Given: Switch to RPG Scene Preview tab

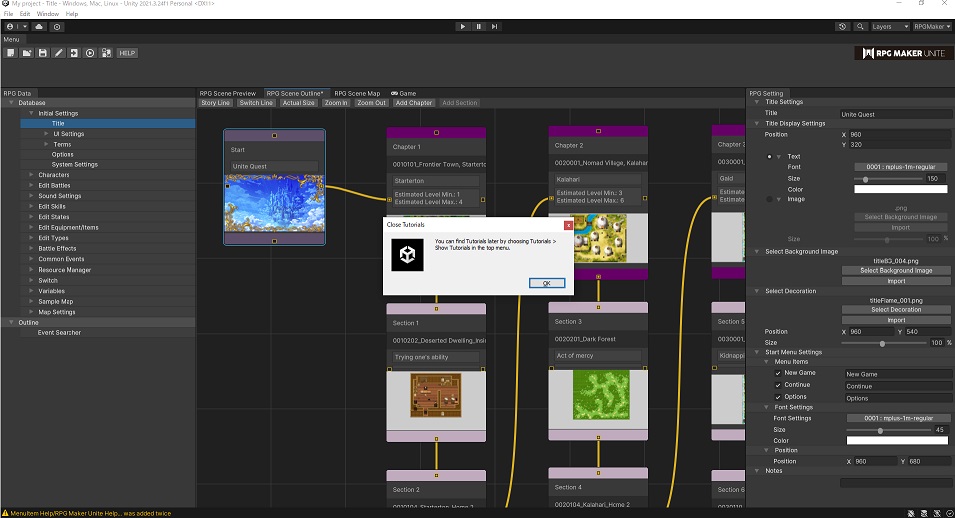Looking at the screenshot, I should point(228,93).
